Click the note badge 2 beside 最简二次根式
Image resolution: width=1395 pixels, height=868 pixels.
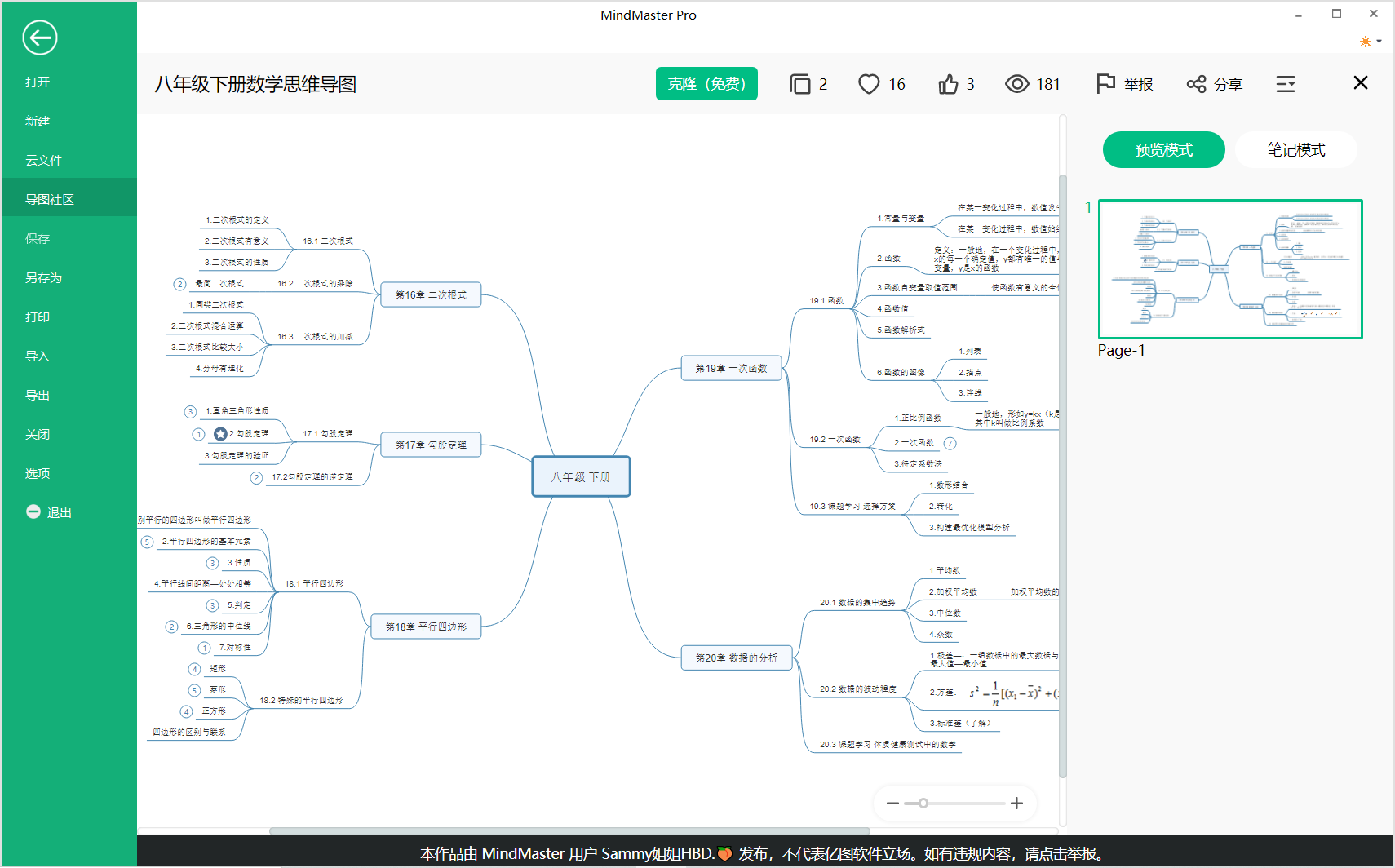click(x=179, y=285)
